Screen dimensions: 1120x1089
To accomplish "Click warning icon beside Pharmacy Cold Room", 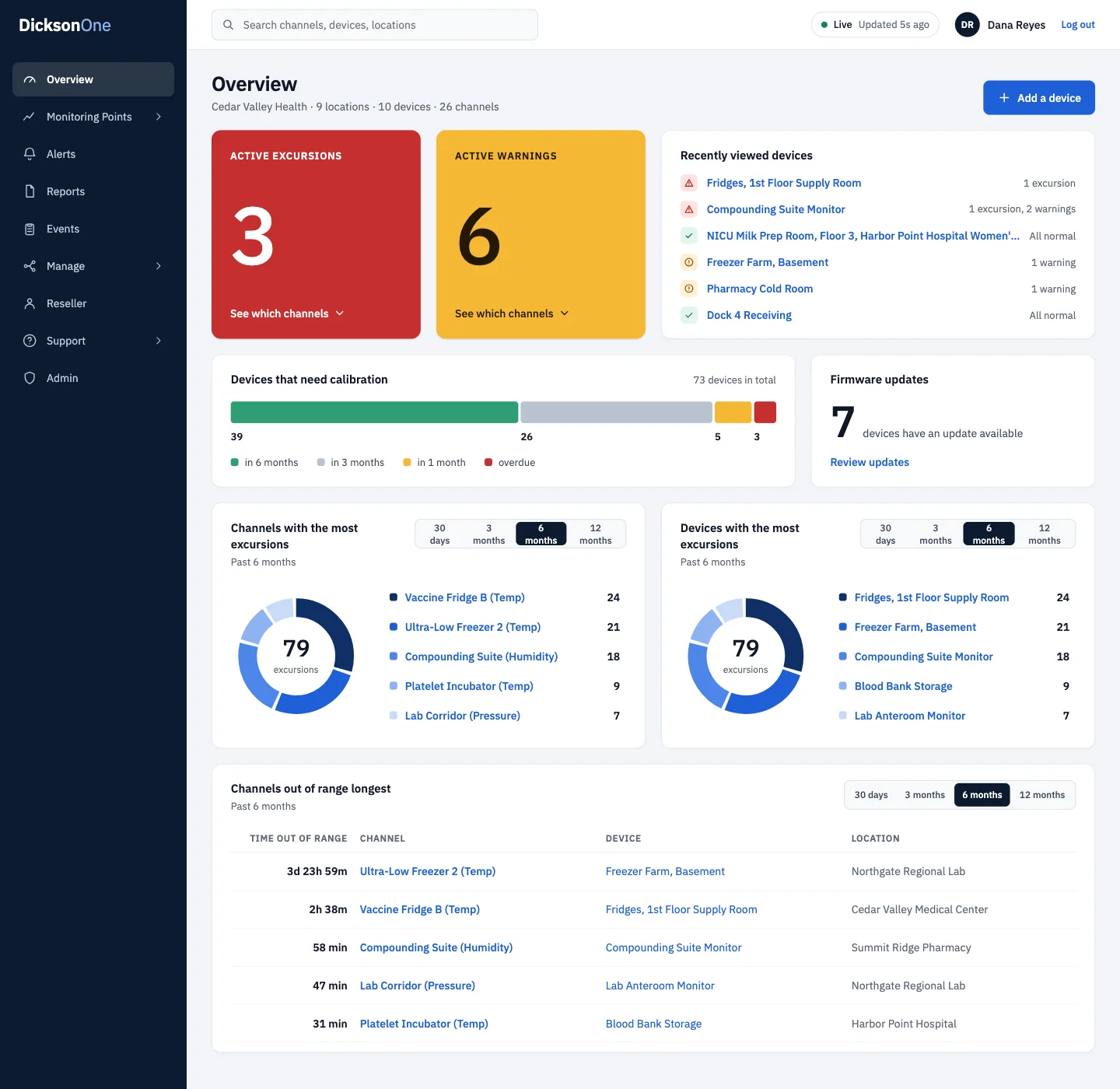I will click(x=689, y=289).
